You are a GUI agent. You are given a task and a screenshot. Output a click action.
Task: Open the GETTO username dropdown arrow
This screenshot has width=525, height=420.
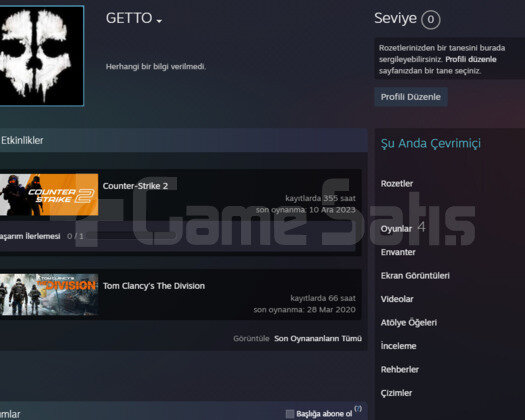pyautogui.click(x=159, y=21)
